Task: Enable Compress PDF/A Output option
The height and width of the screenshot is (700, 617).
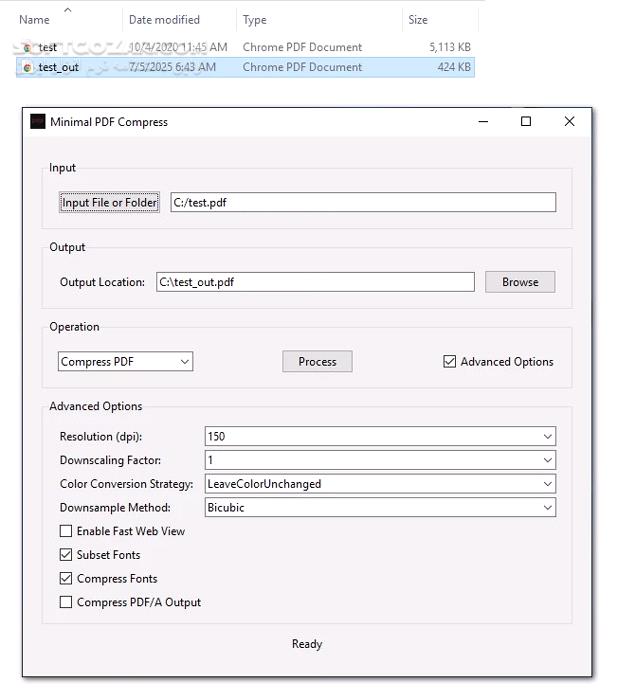Action: tap(66, 603)
